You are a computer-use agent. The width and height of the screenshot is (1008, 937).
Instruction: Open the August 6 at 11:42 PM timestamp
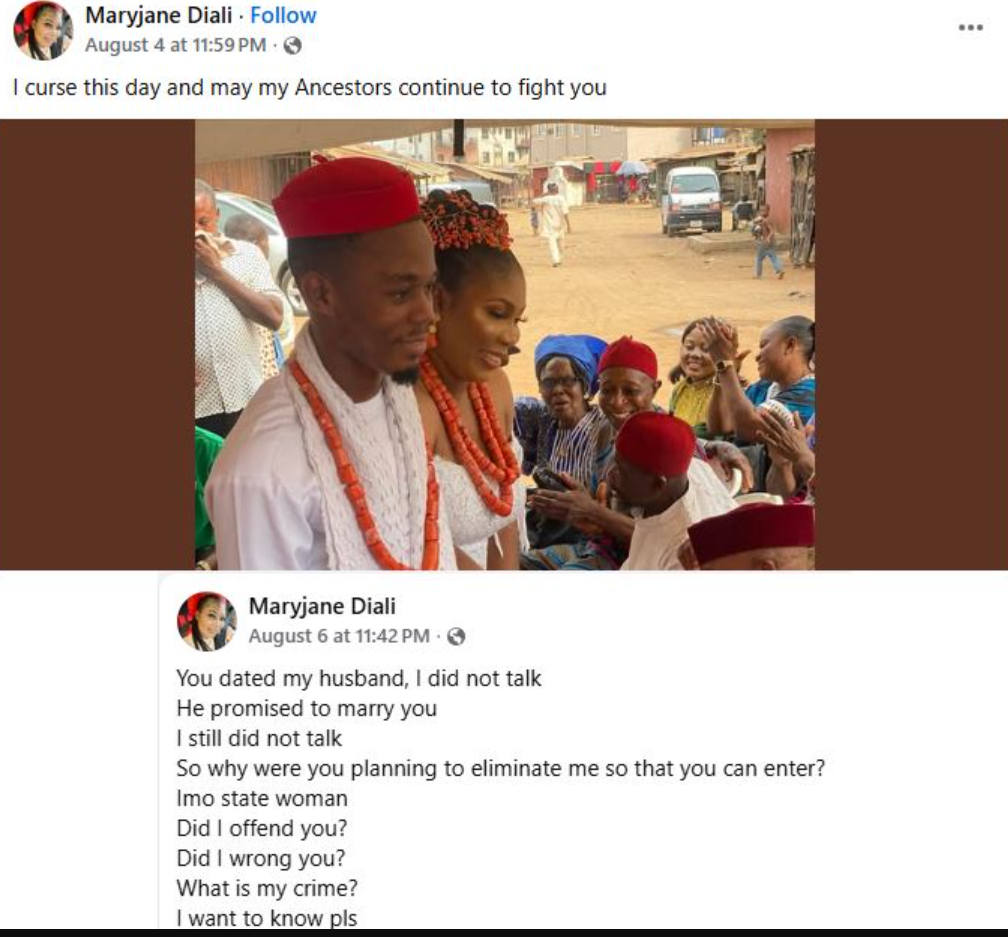click(339, 636)
